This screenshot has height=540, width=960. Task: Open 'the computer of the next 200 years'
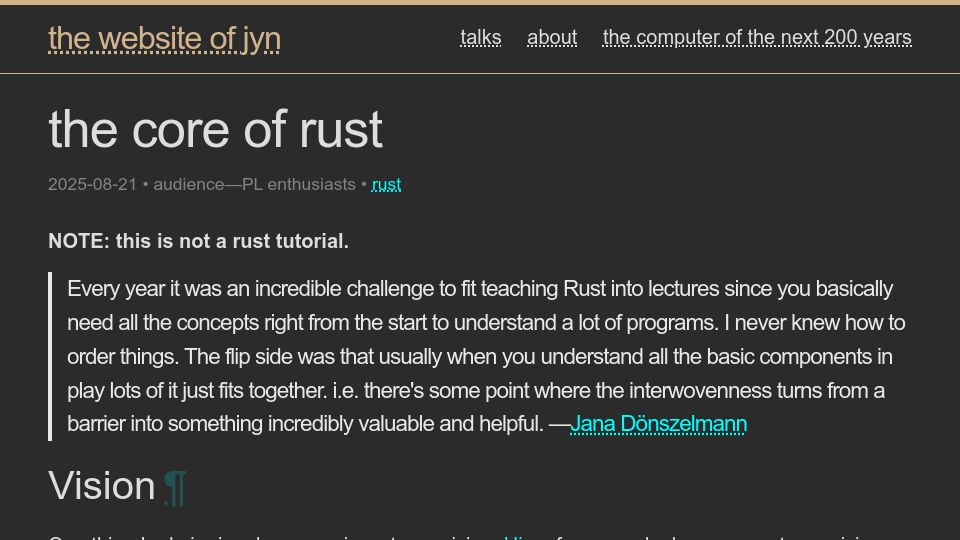pos(757,37)
